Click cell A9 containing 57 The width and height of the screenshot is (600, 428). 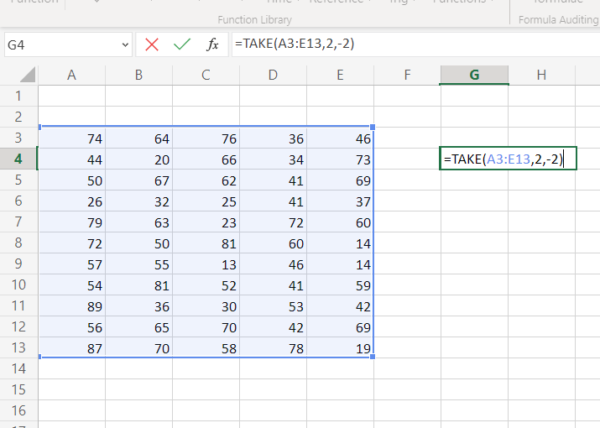(72, 264)
